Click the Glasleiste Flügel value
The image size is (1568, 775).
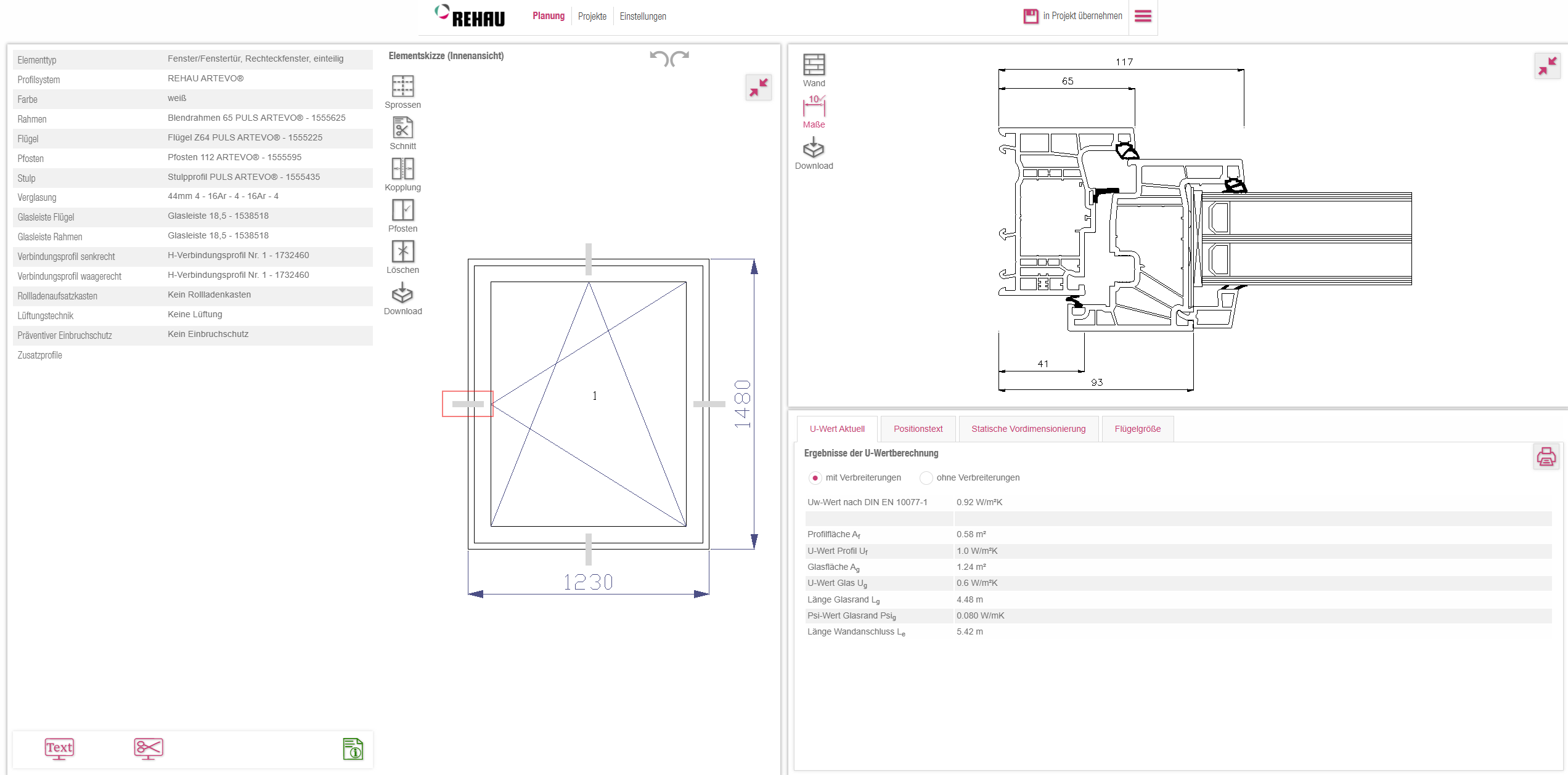[218, 216]
